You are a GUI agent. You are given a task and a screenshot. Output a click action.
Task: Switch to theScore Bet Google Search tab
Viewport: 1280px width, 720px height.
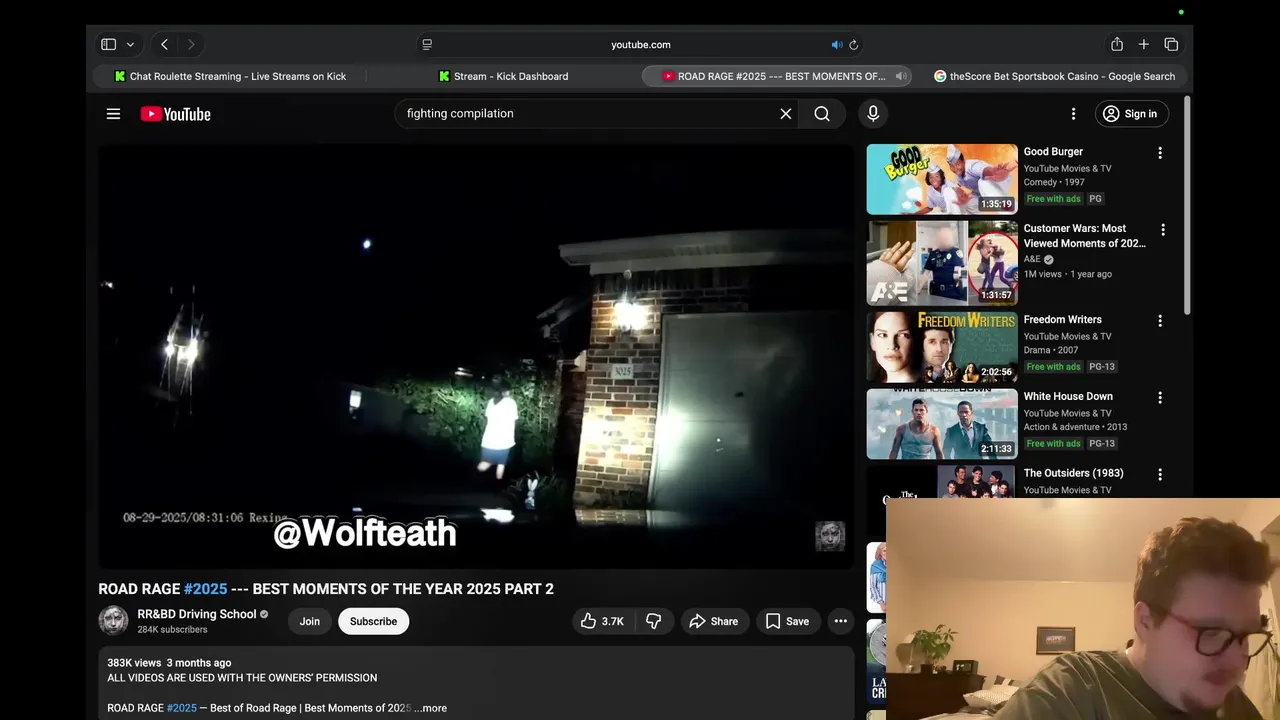click(1054, 76)
